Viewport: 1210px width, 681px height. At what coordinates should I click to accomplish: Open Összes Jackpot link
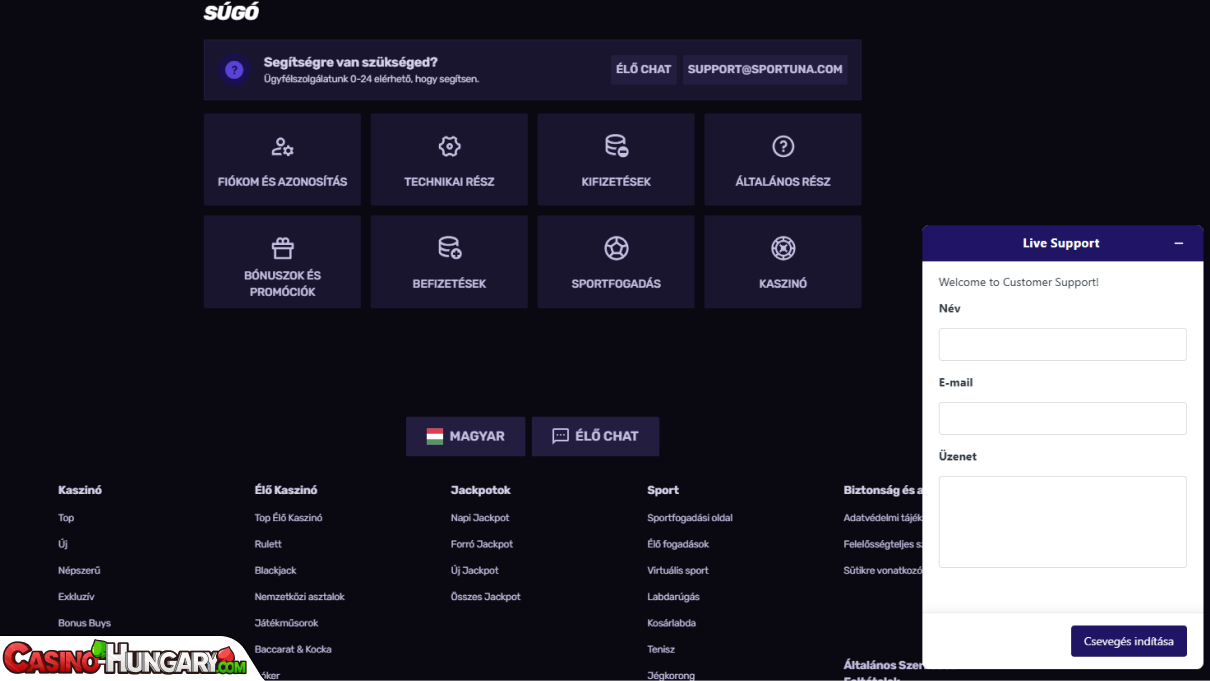tap(486, 596)
